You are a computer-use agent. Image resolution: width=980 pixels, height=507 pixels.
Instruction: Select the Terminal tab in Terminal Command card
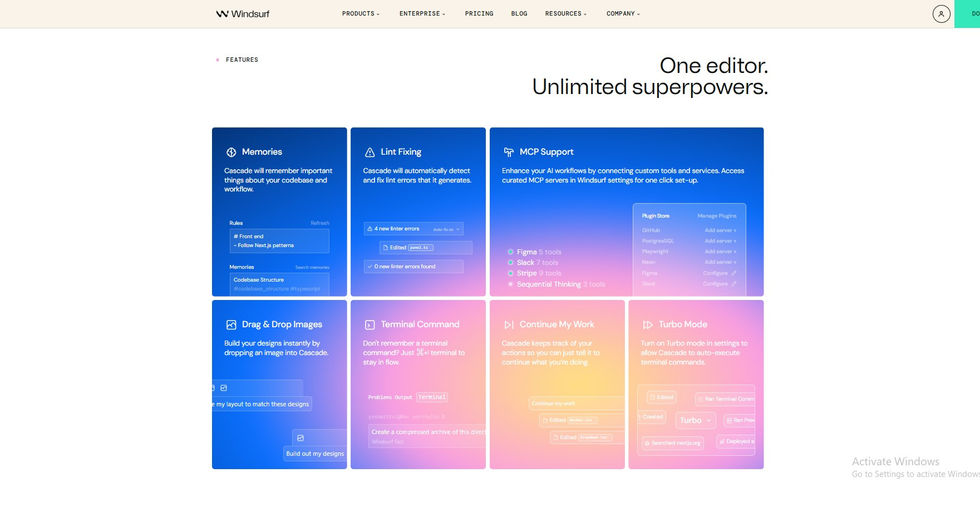pyautogui.click(x=432, y=397)
